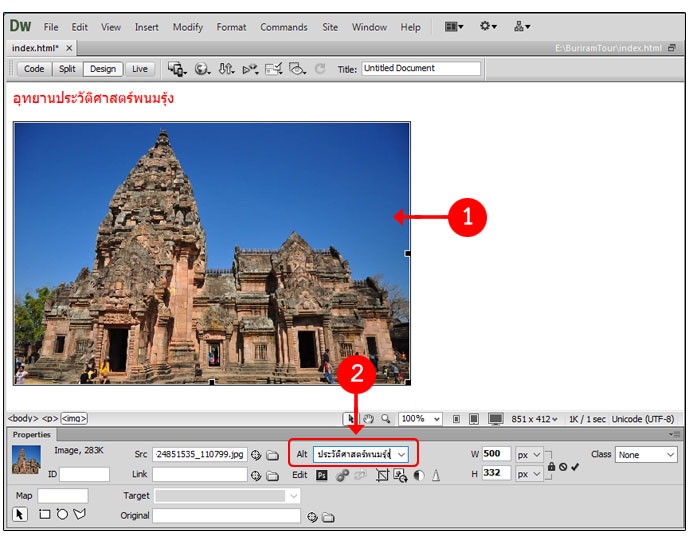
Task: Select the circle hotspot tool
Action: coord(61,515)
